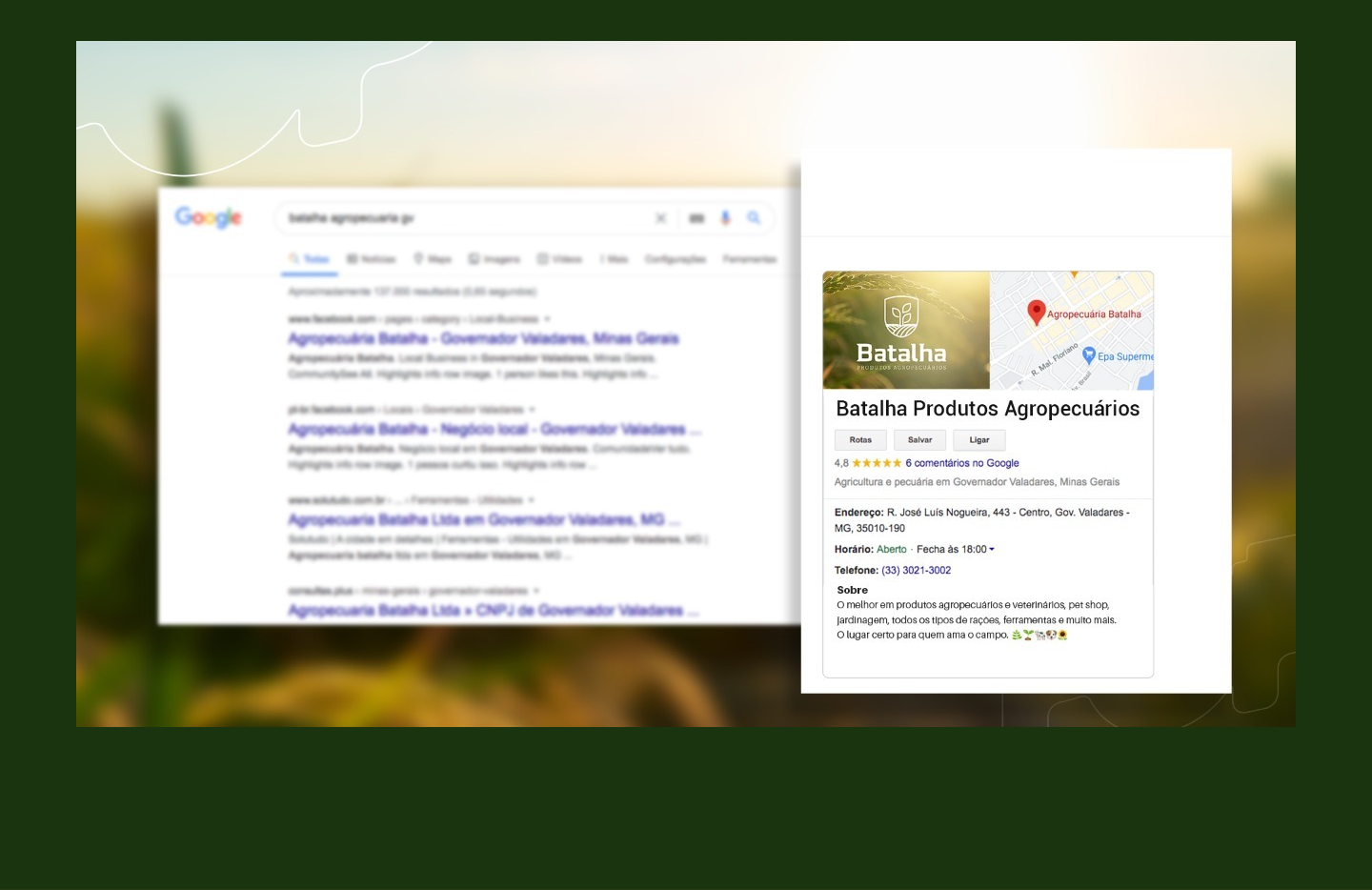Image resolution: width=1372 pixels, height=890 pixels.
Task: Click the Aberto status text
Action: (892, 549)
